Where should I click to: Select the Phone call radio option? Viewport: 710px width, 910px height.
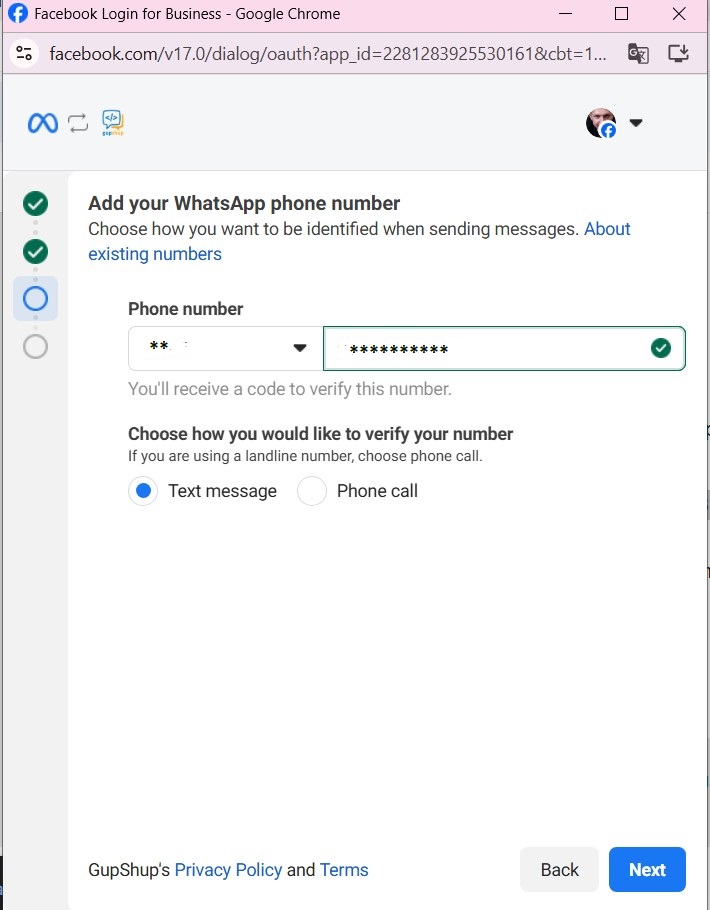click(312, 491)
